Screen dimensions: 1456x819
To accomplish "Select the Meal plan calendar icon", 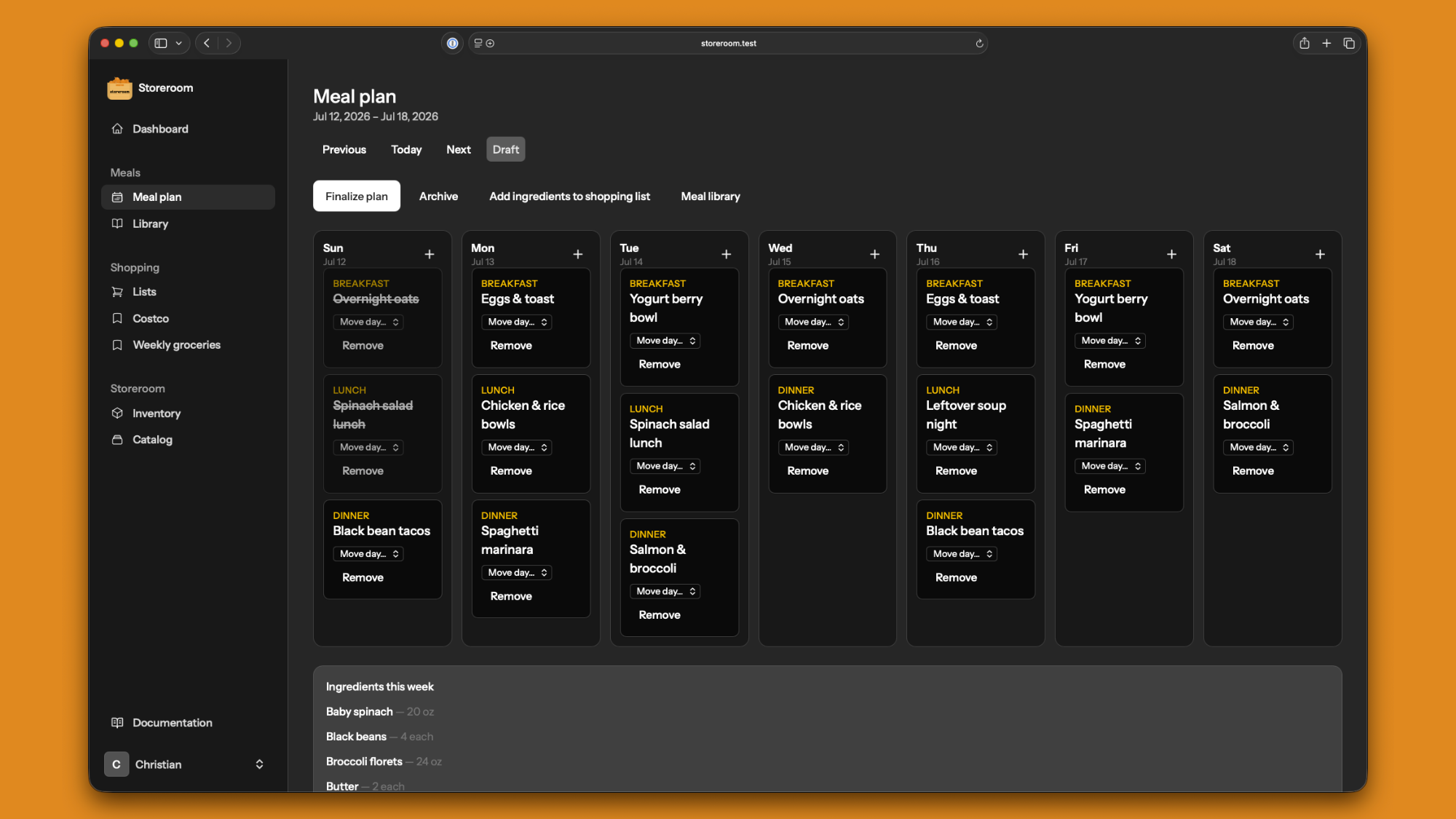I will point(117,197).
